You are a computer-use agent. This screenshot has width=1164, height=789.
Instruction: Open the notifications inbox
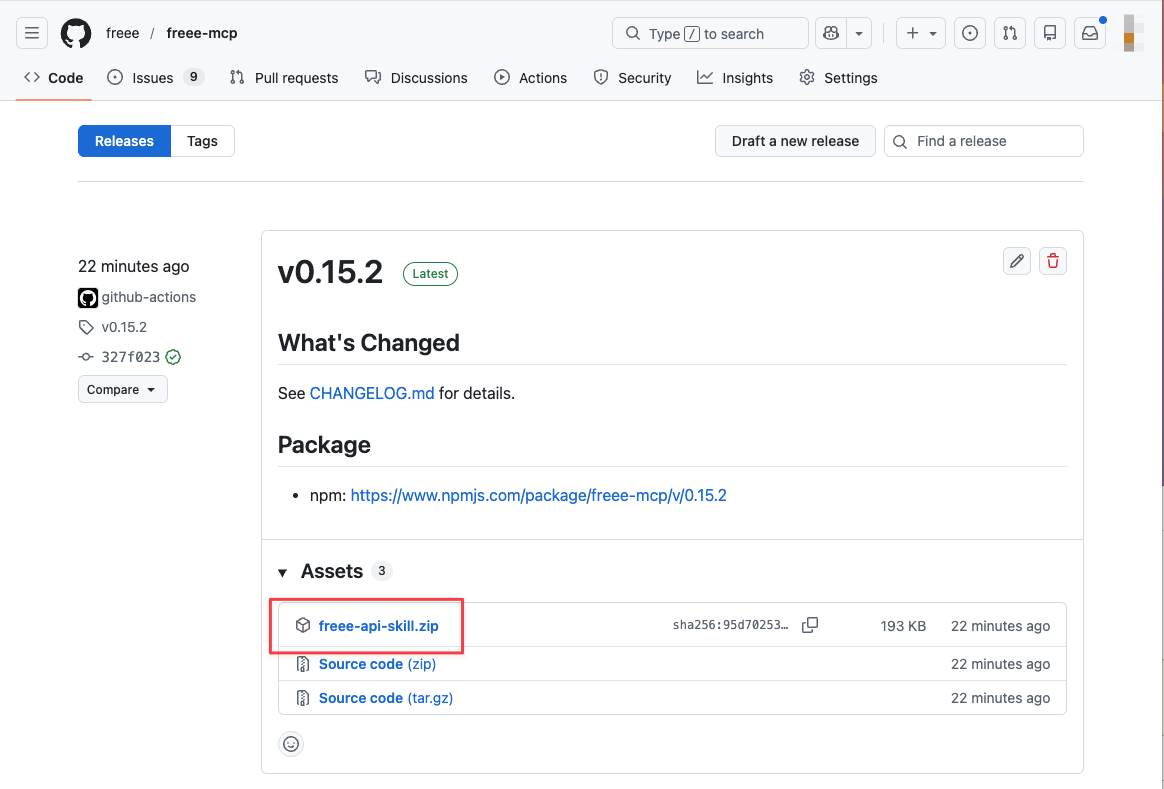(1090, 33)
